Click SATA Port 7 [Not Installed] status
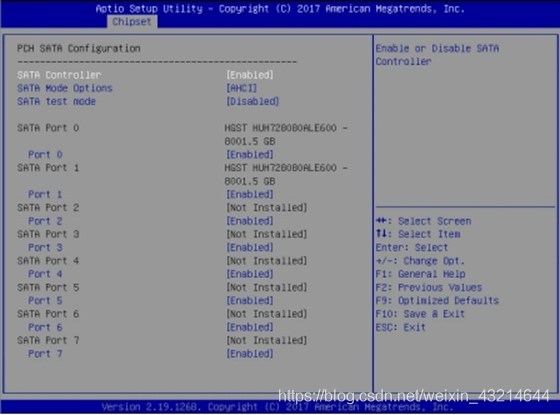Screen dimensions: 560x415 pos(267,340)
